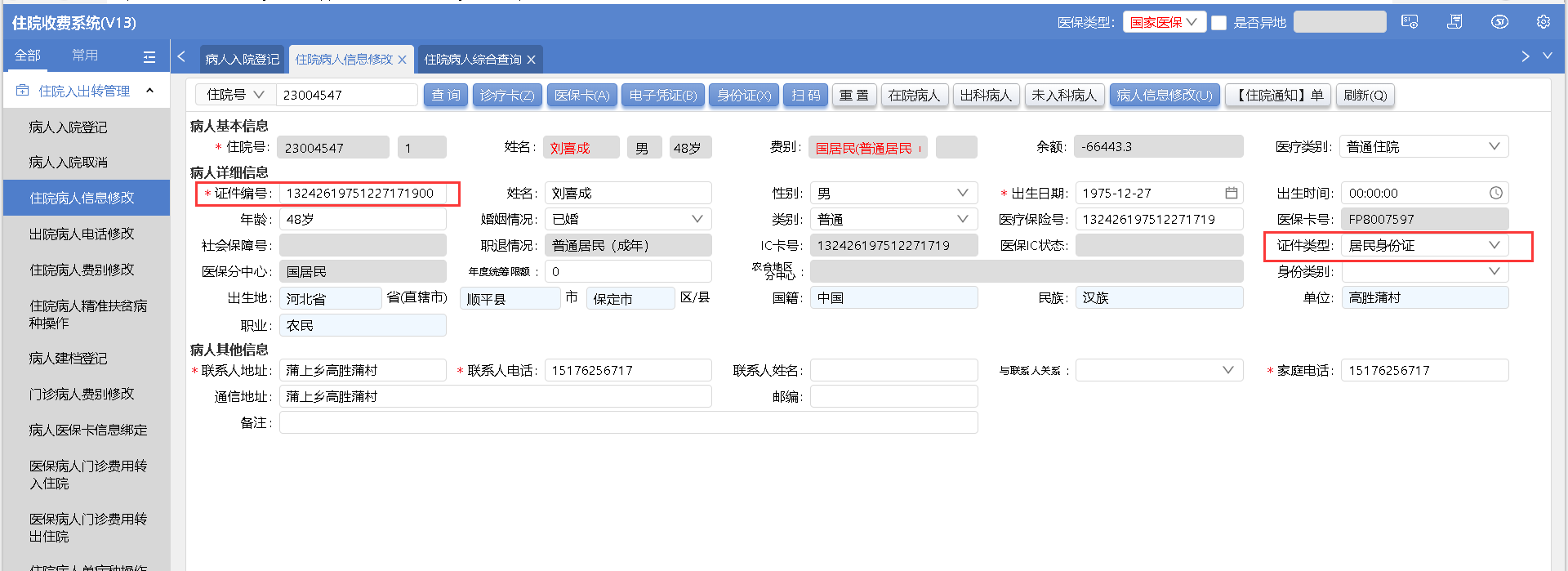Open 病人医保卡信息绑定 in the sidebar

tap(87, 430)
